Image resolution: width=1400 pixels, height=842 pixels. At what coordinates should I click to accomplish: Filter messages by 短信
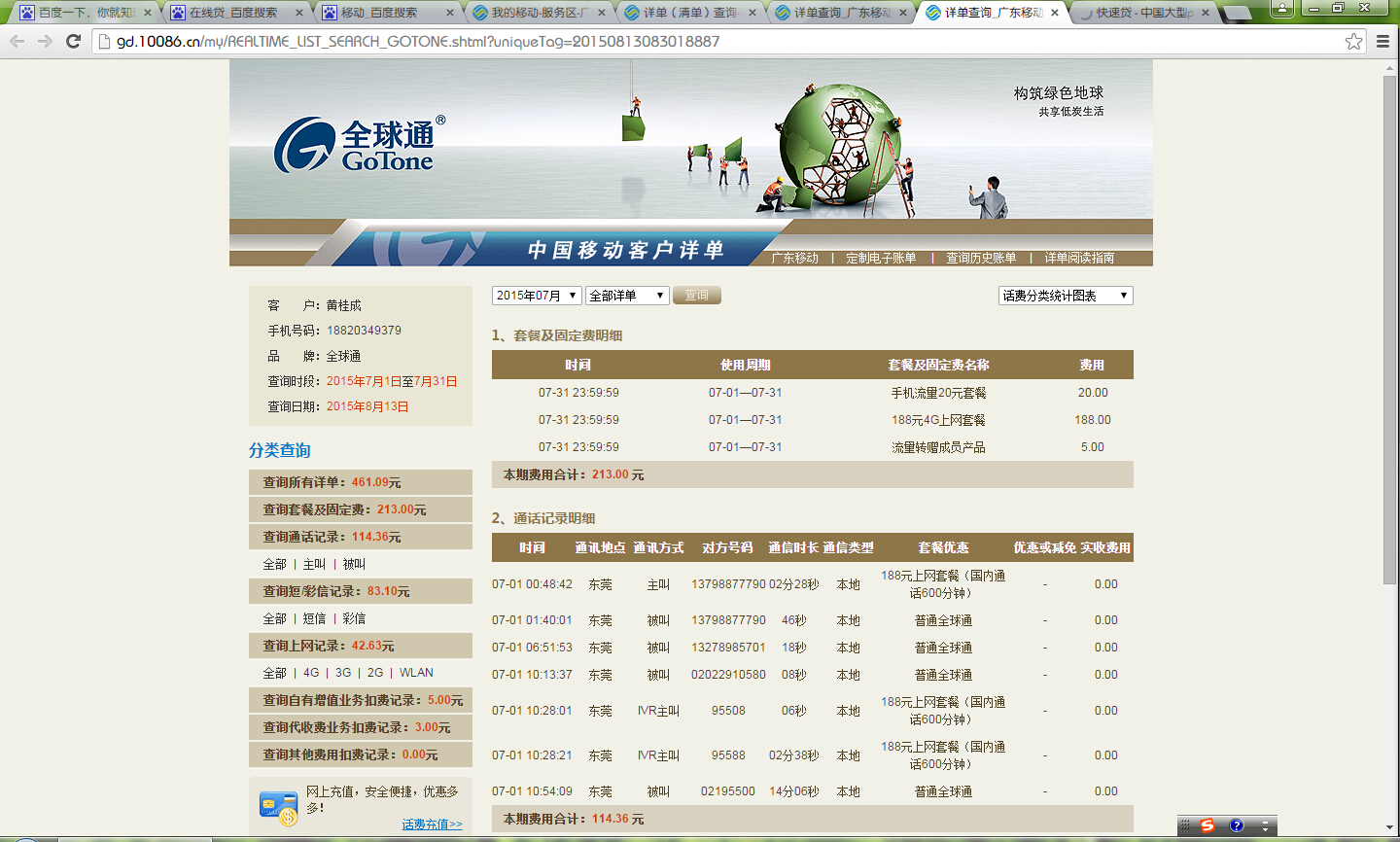click(x=314, y=618)
